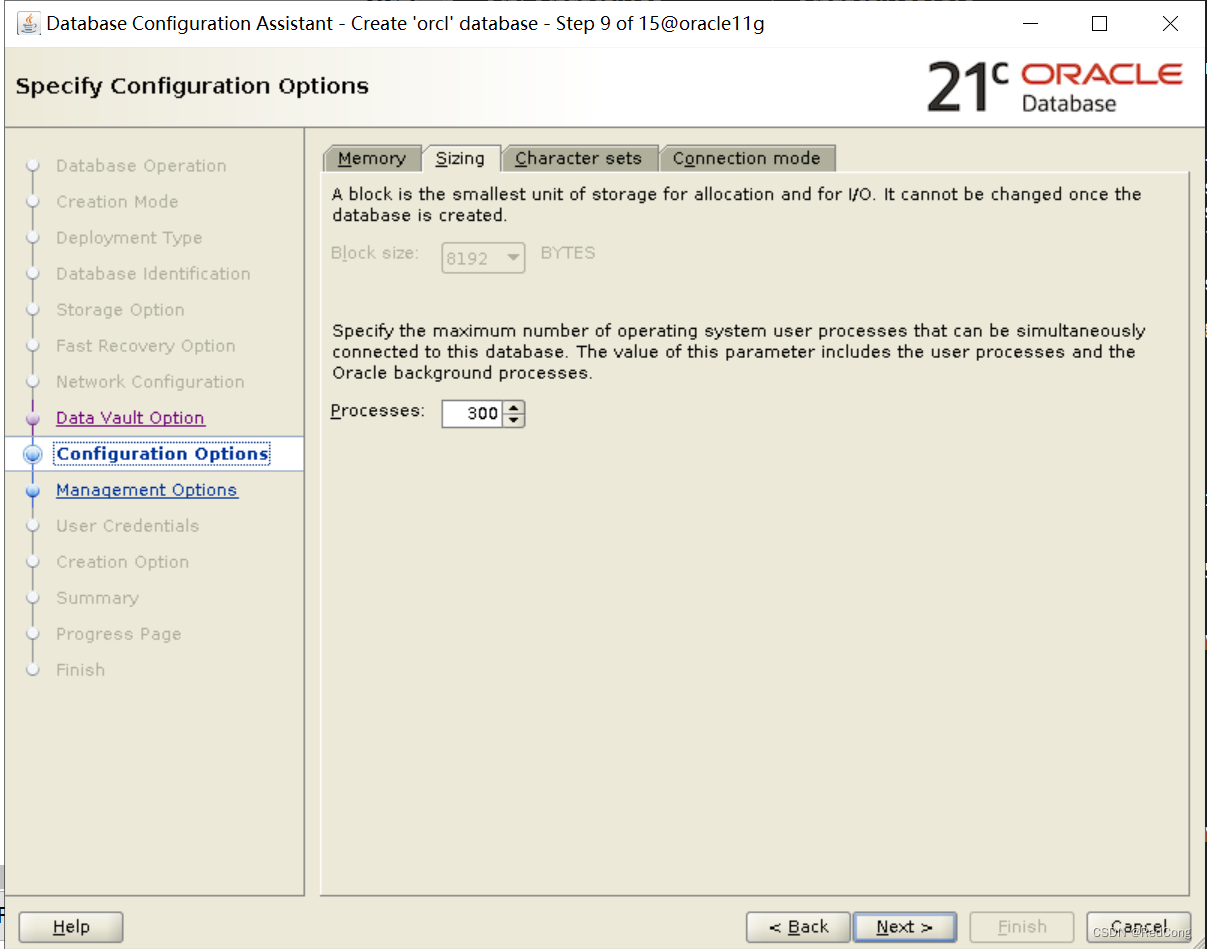Open the Connection mode tab
This screenshot has height=949, width=1207.
point(746,158)
